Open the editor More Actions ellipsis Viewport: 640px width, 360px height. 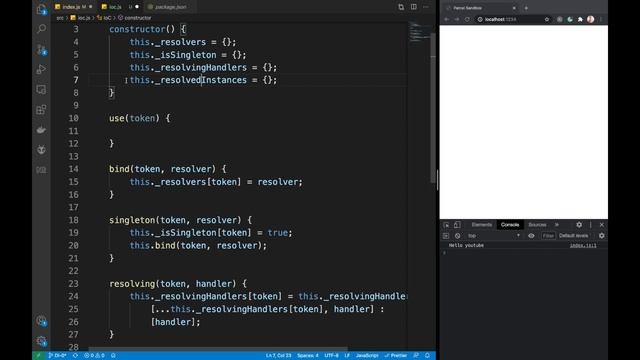[x=426, y=7]
